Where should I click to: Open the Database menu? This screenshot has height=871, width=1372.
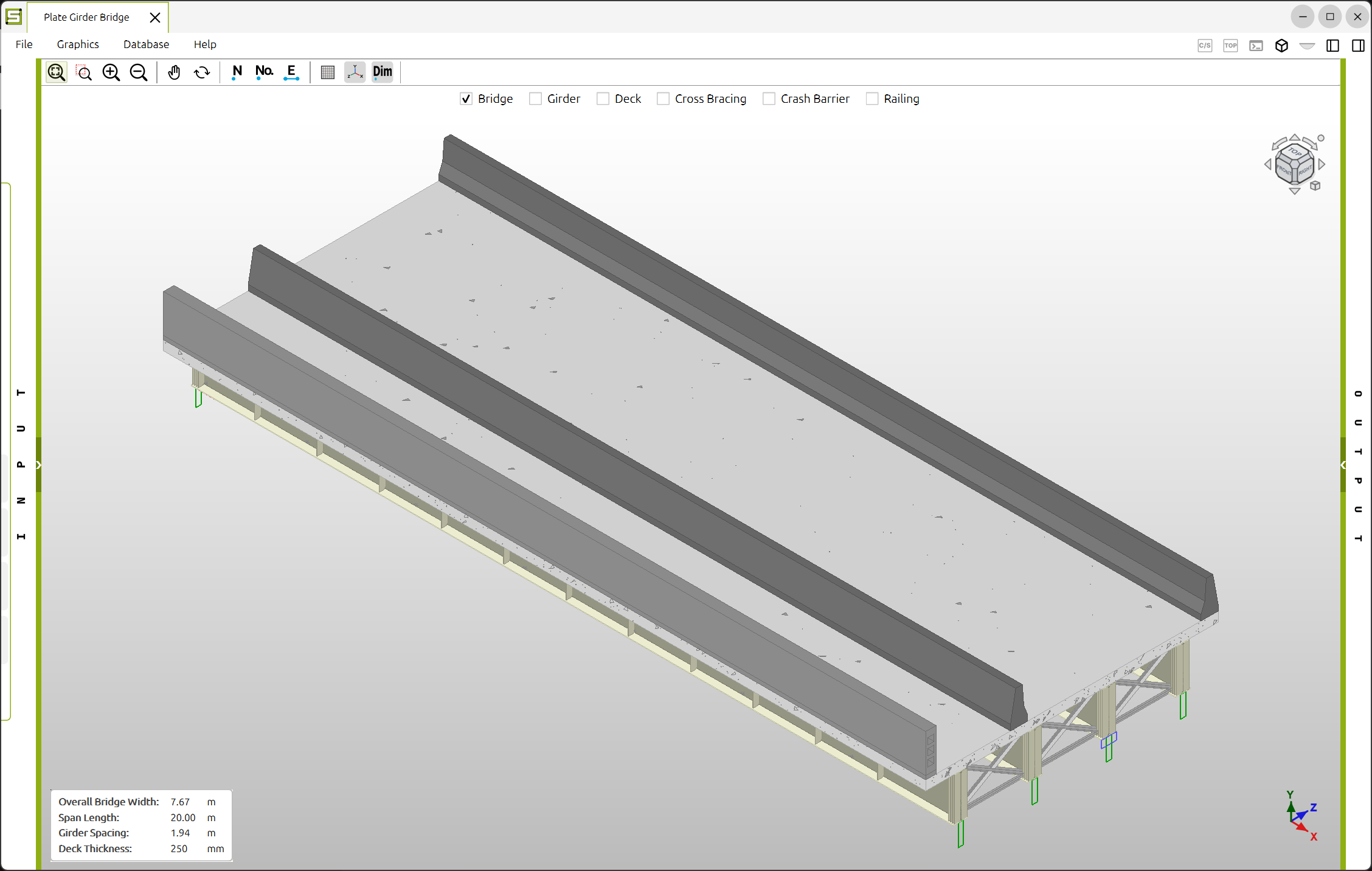click(x=146, y=44)
